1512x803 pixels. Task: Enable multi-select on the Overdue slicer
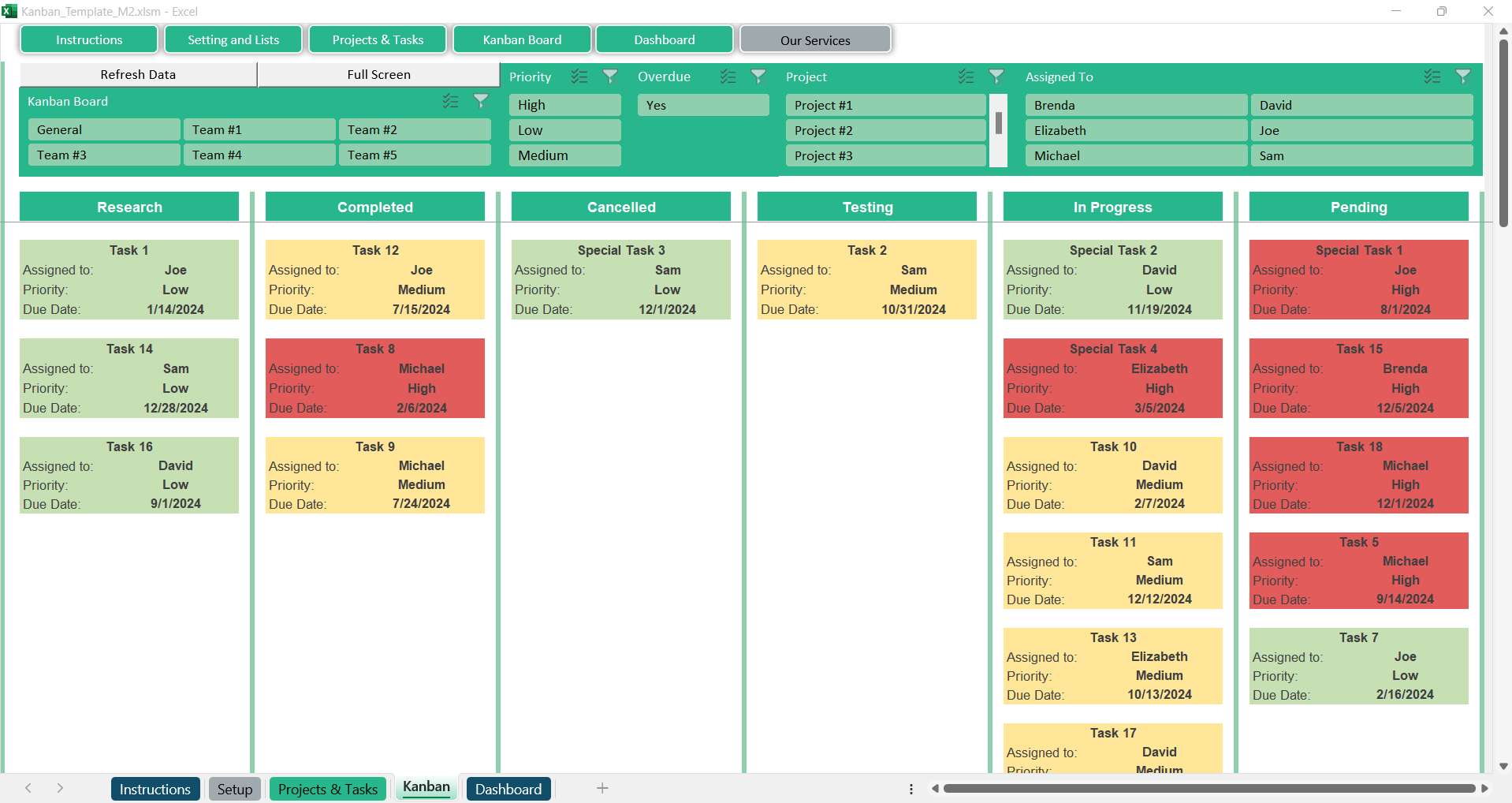(728, 77)
